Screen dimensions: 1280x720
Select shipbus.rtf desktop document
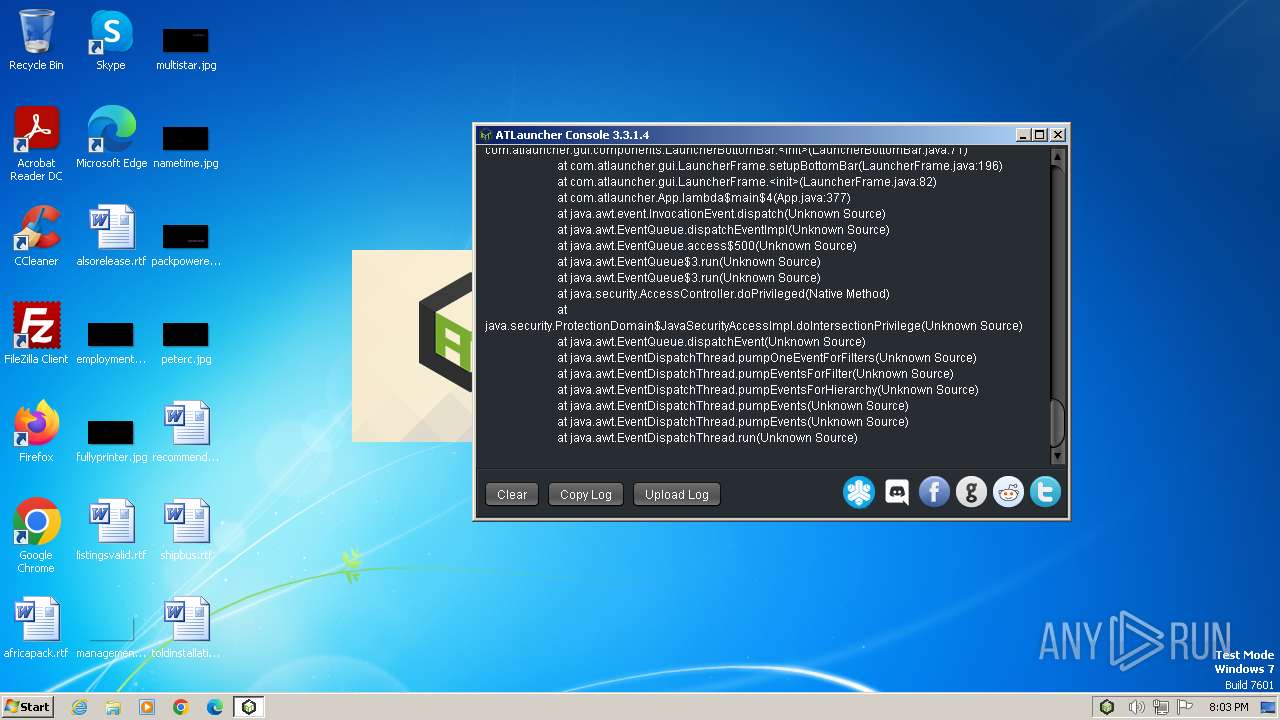click(186, 530)
